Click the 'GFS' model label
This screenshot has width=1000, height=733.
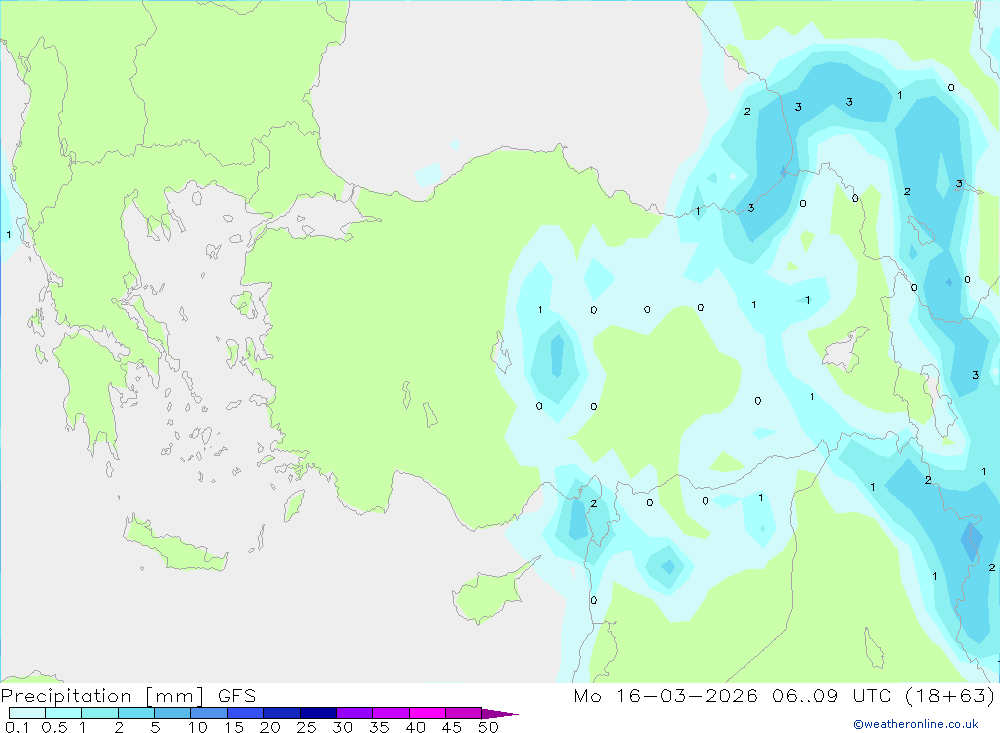click(x=237, y=696)
